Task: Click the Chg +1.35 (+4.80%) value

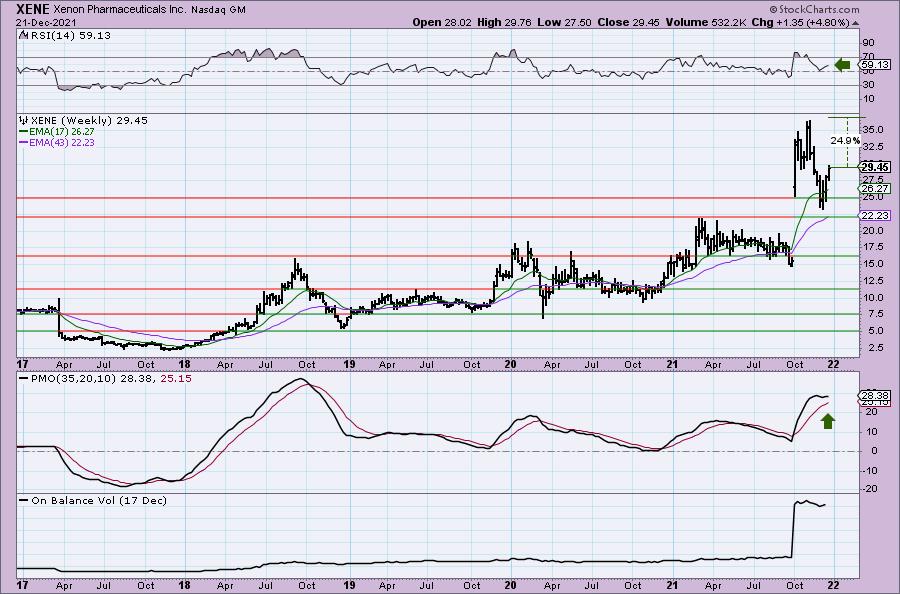Action: click(800, 22)
